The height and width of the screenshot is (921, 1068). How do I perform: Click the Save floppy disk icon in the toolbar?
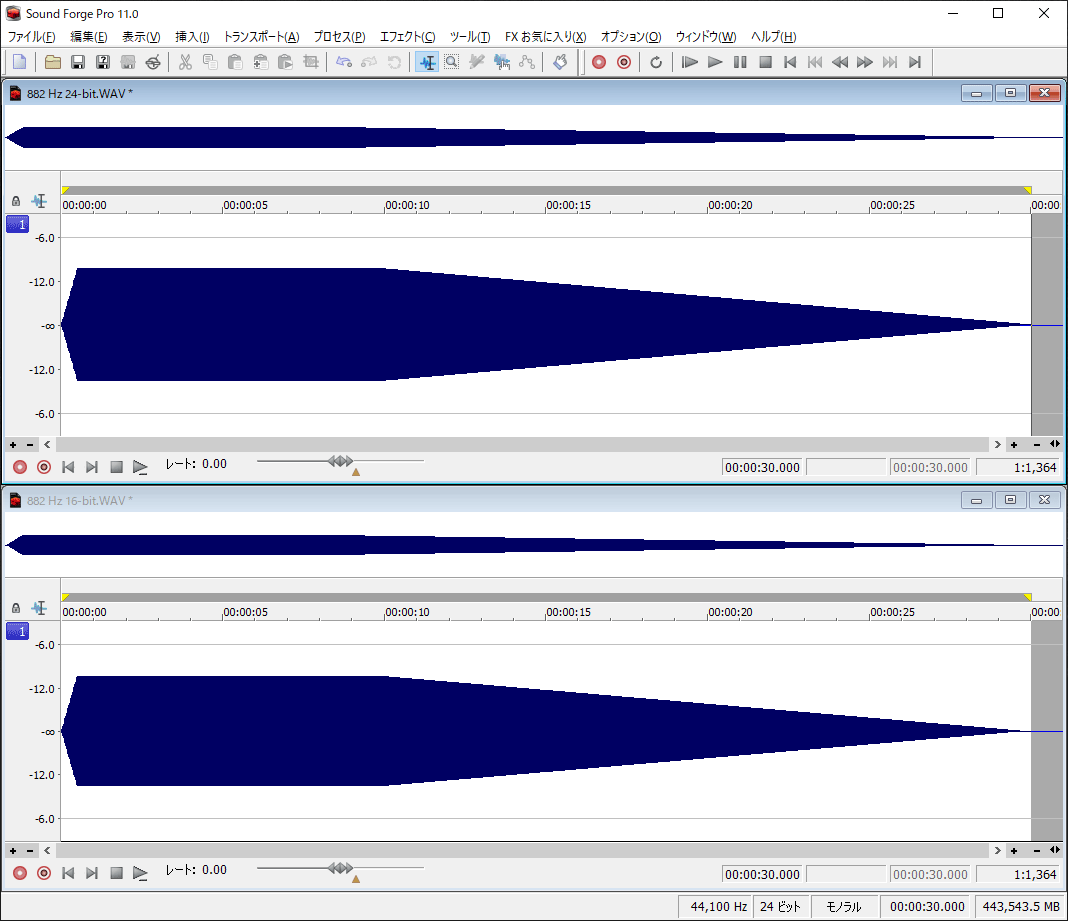coord(78,63)
